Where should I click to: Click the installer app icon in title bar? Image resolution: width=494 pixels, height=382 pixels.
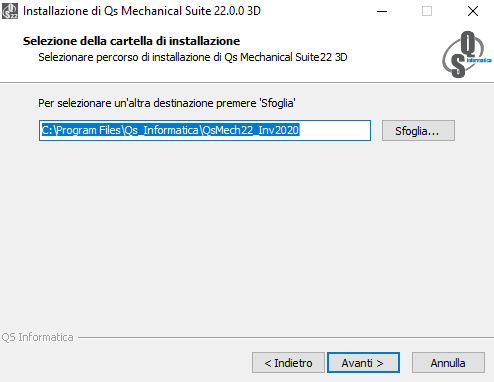tap(10, 11)
